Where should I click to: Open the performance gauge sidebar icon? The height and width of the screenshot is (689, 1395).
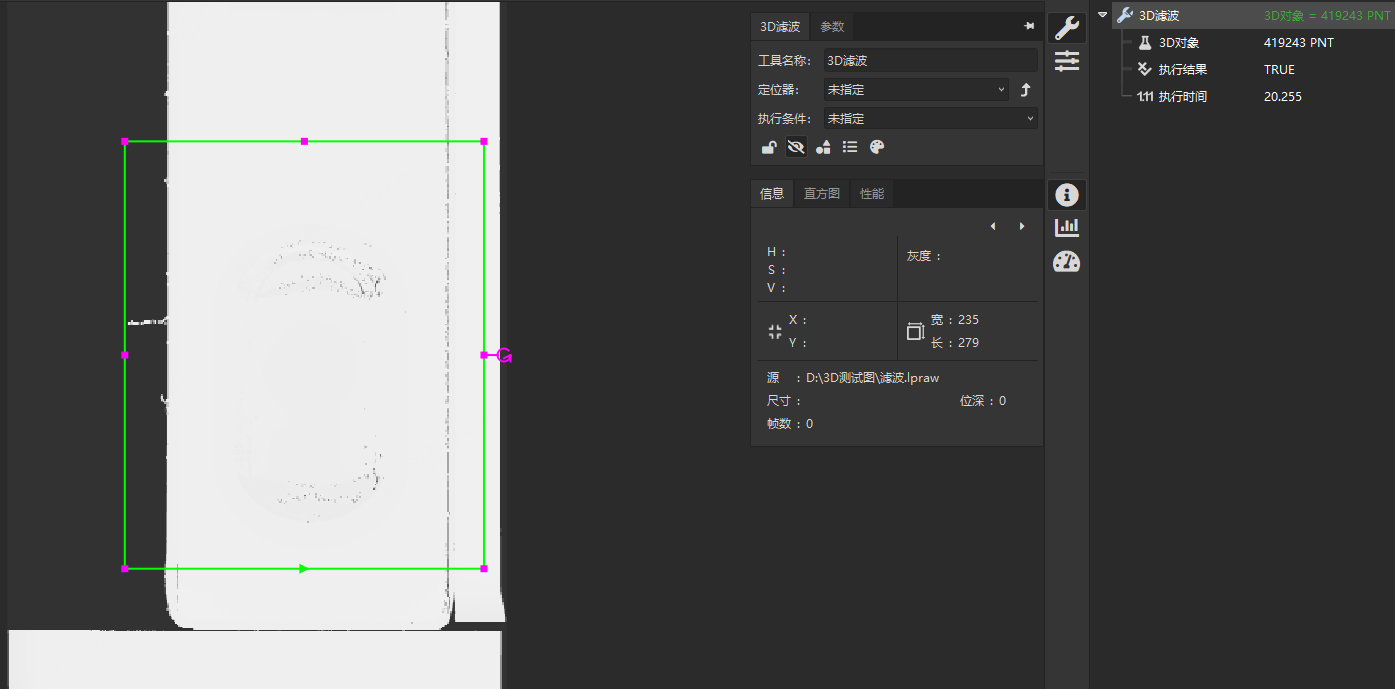pyautogui.click(x=1067, y=262)
